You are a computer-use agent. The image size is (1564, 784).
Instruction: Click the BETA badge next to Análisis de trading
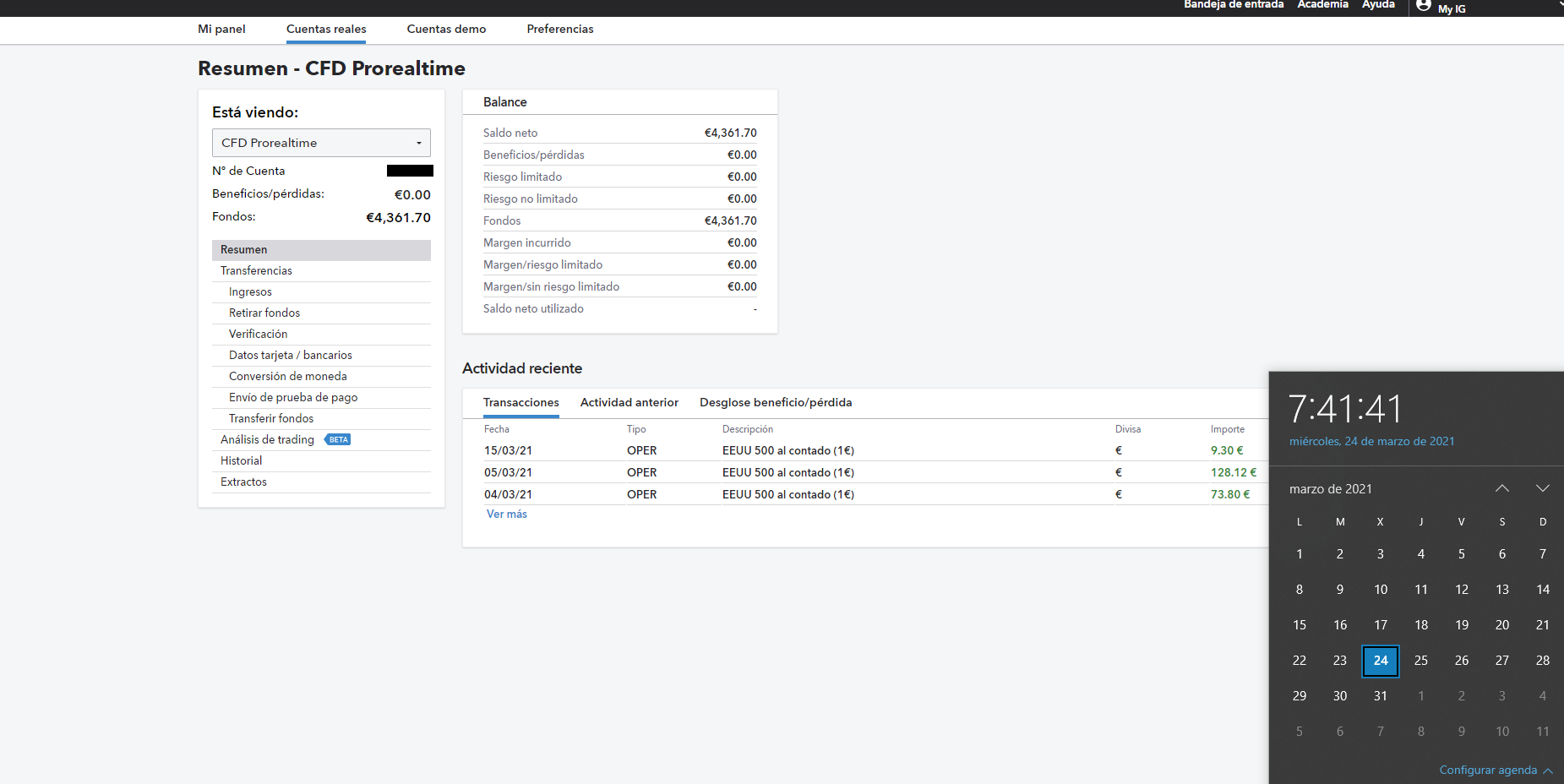(x=338, y=440)
